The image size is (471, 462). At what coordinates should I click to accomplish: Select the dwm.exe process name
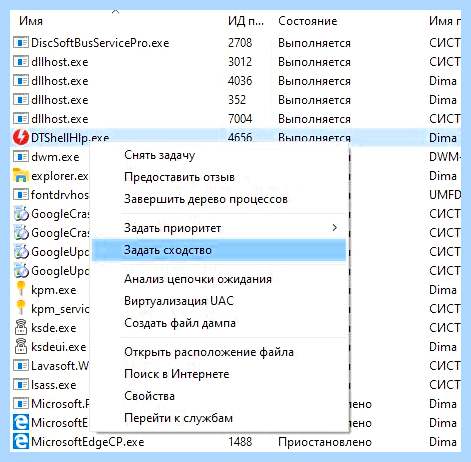click(x=55, y=157)
